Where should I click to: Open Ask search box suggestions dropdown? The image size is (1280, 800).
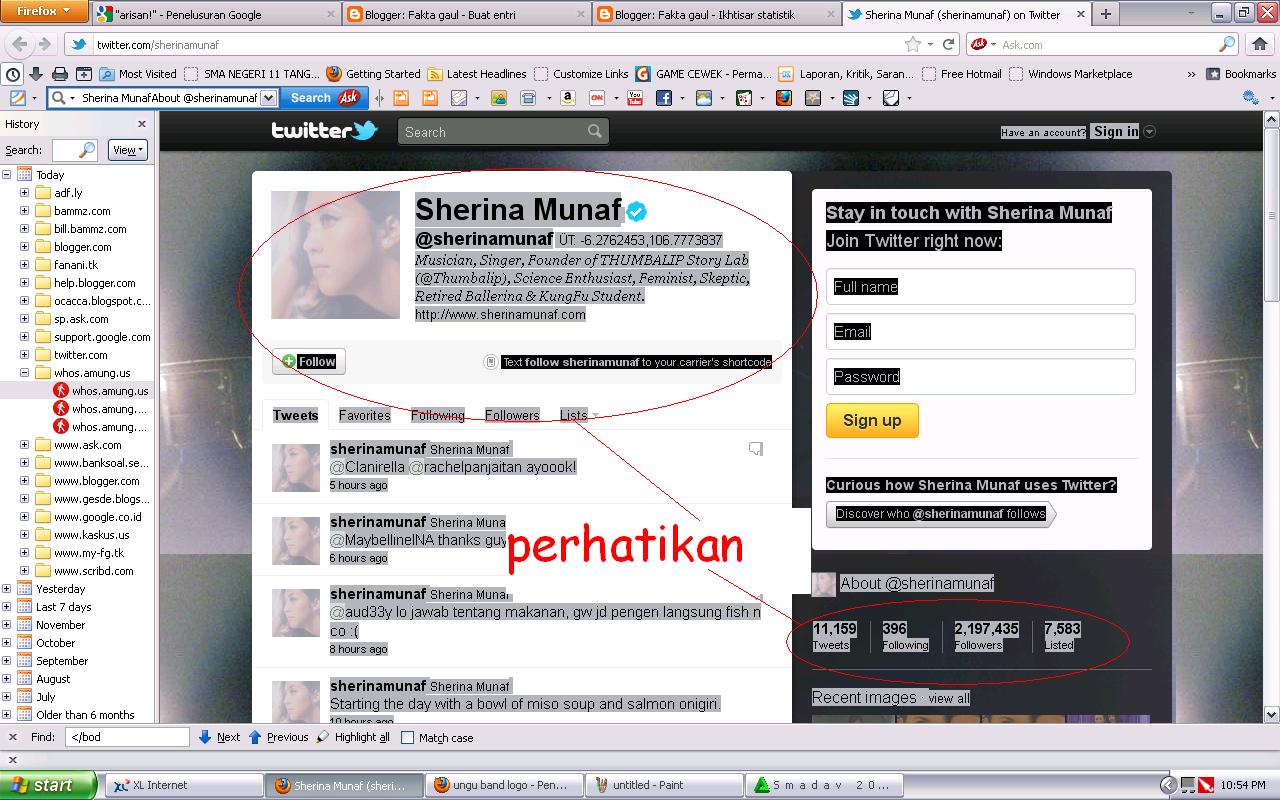point(268,98)
